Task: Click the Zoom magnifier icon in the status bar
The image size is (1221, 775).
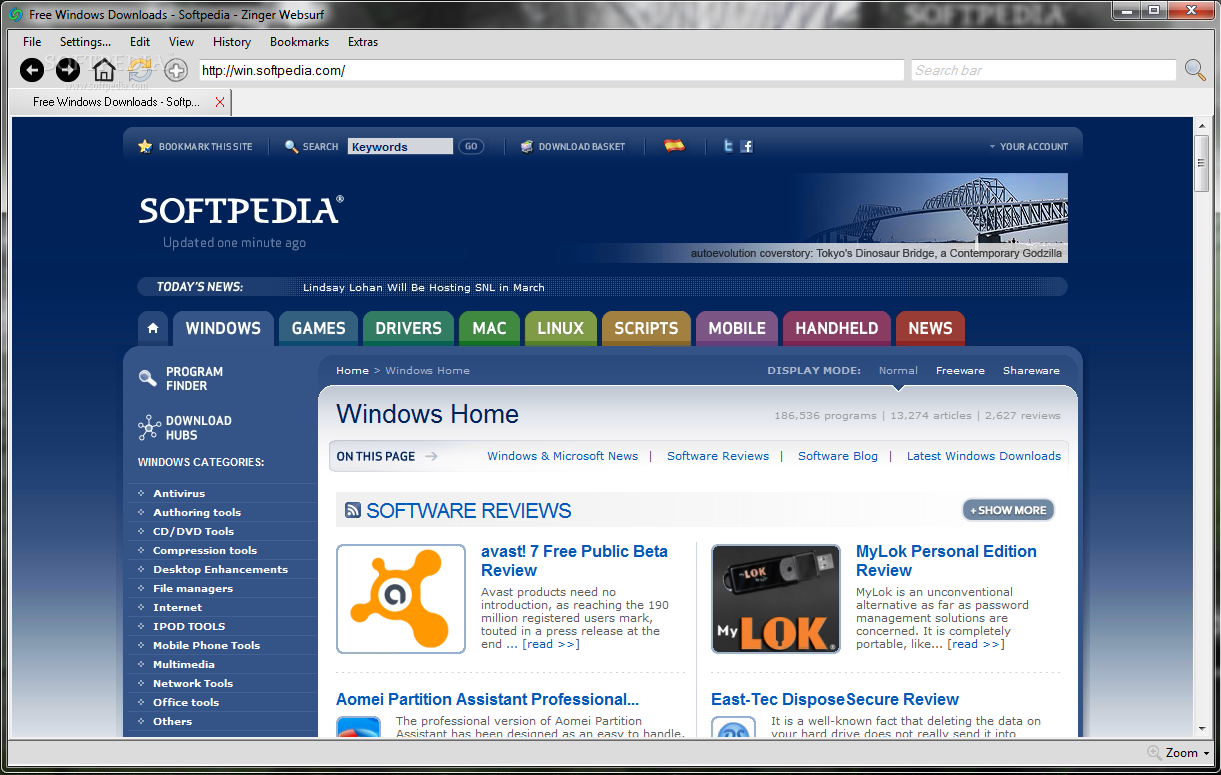Action: (1155, 753)
